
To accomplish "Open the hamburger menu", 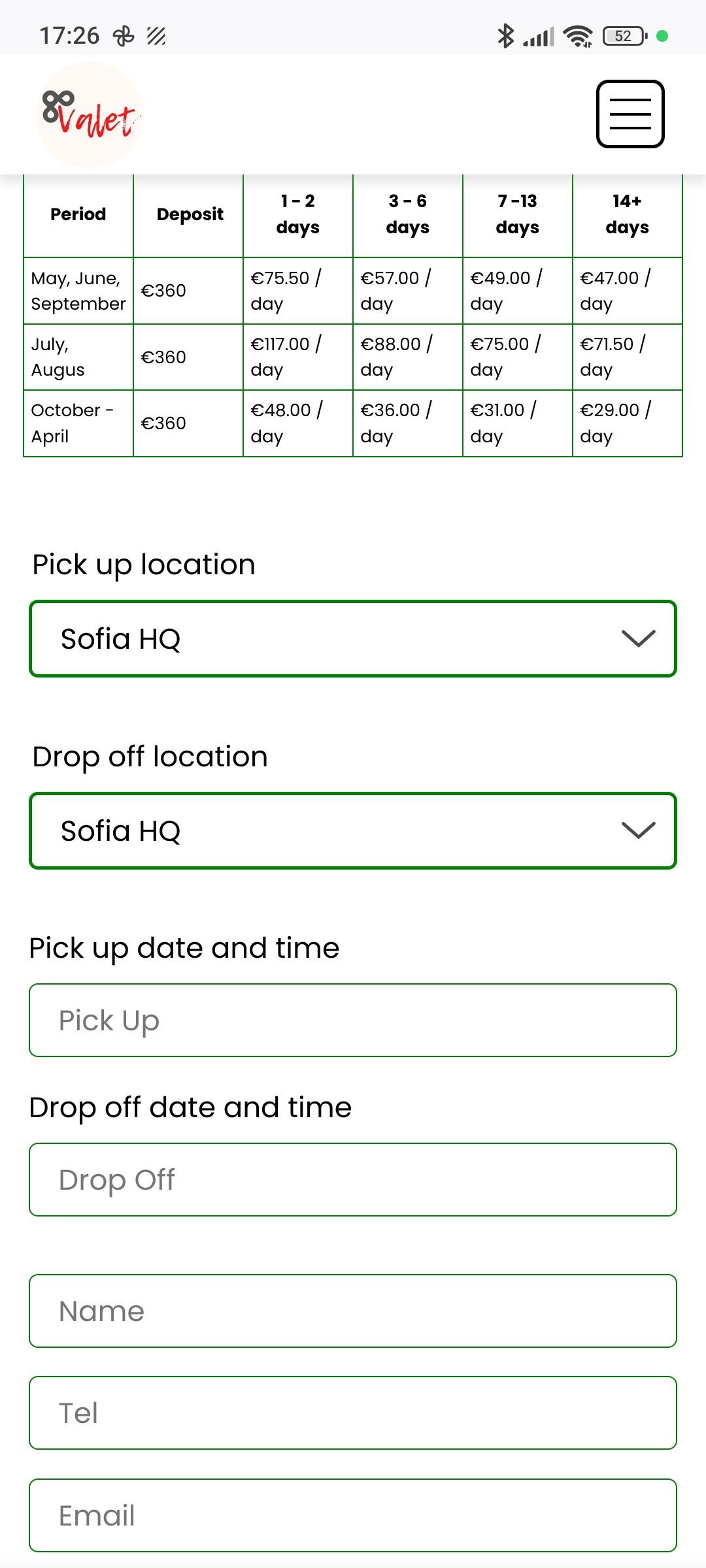I will pyautogui.click(x=630, y=114).
